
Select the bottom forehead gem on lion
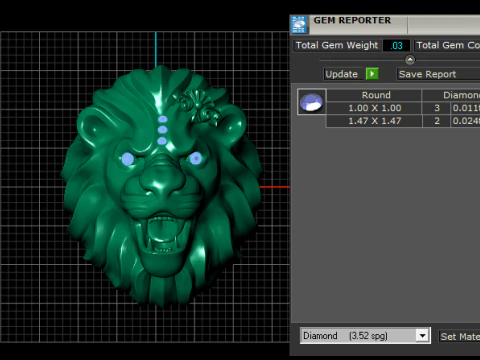pyautogui.click(x=162, y=141)
